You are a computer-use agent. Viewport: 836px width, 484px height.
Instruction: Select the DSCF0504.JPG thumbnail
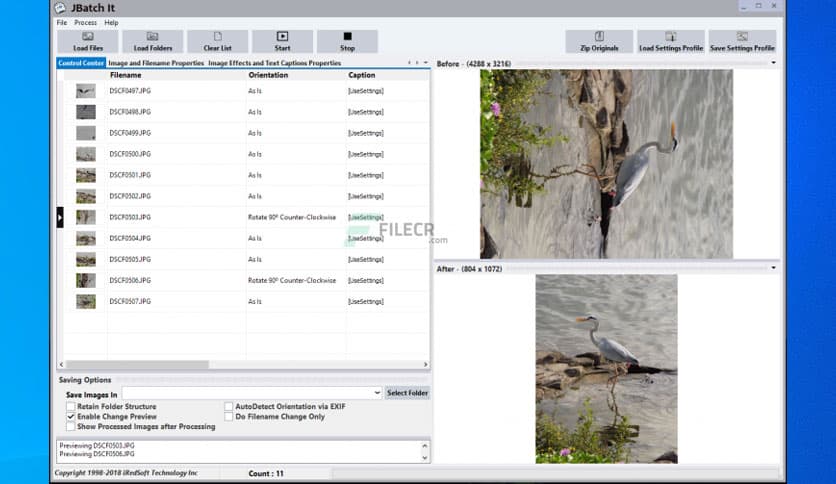tap(86, 238)
